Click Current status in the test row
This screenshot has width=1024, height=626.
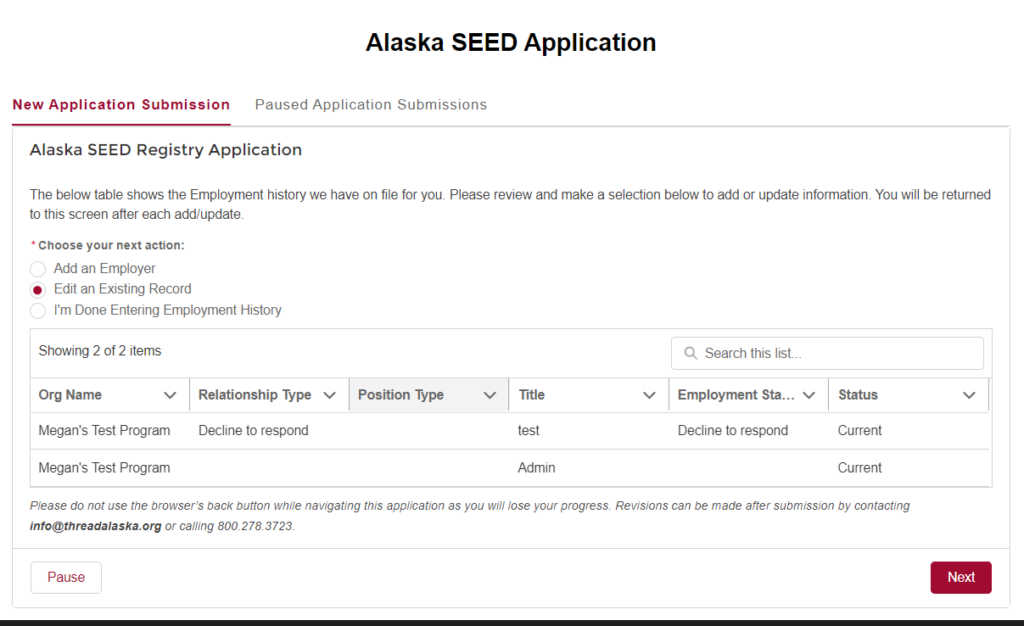click(859, 431)
